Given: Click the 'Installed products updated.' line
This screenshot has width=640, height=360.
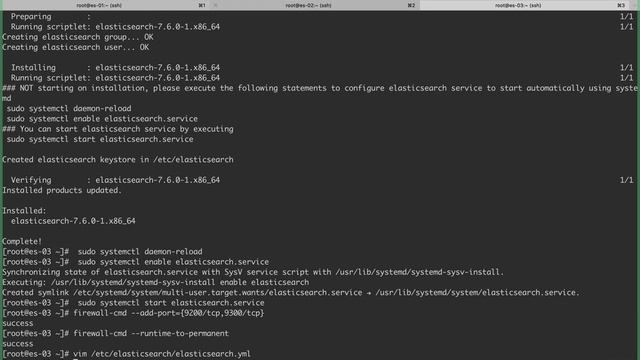Looking at the screenshot, I should point(62,190).
